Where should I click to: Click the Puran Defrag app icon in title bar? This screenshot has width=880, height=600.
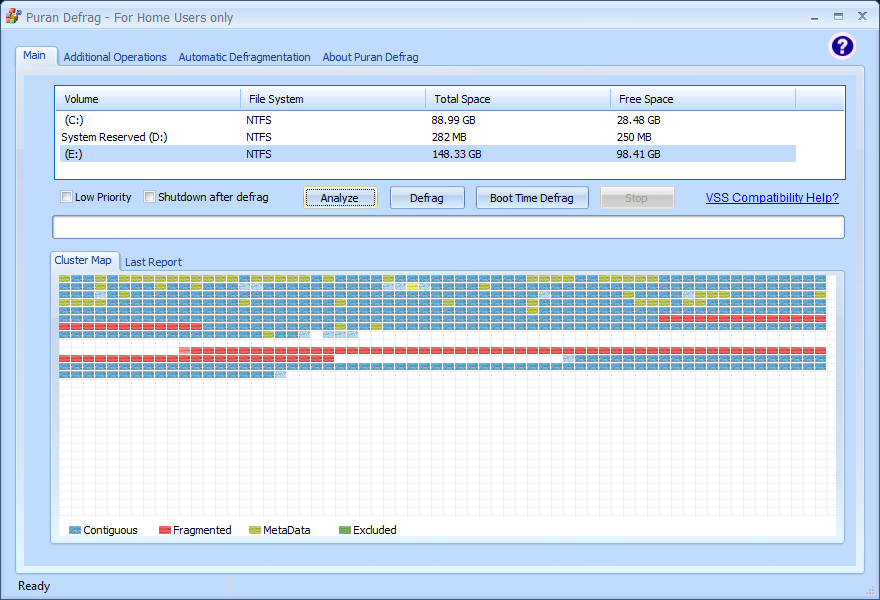pos(13,17)
